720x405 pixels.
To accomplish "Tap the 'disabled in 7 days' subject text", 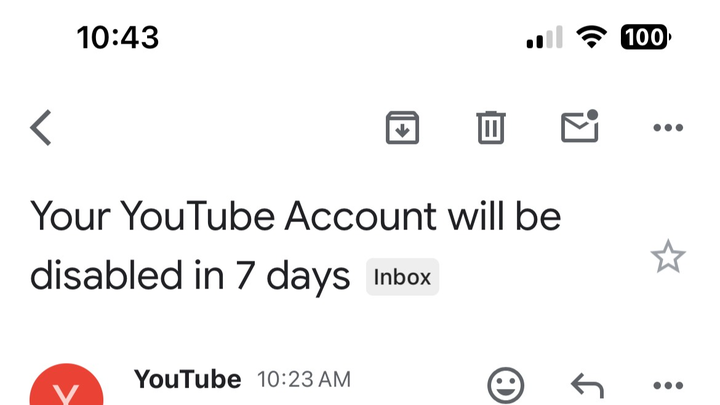I will point(190,277).
